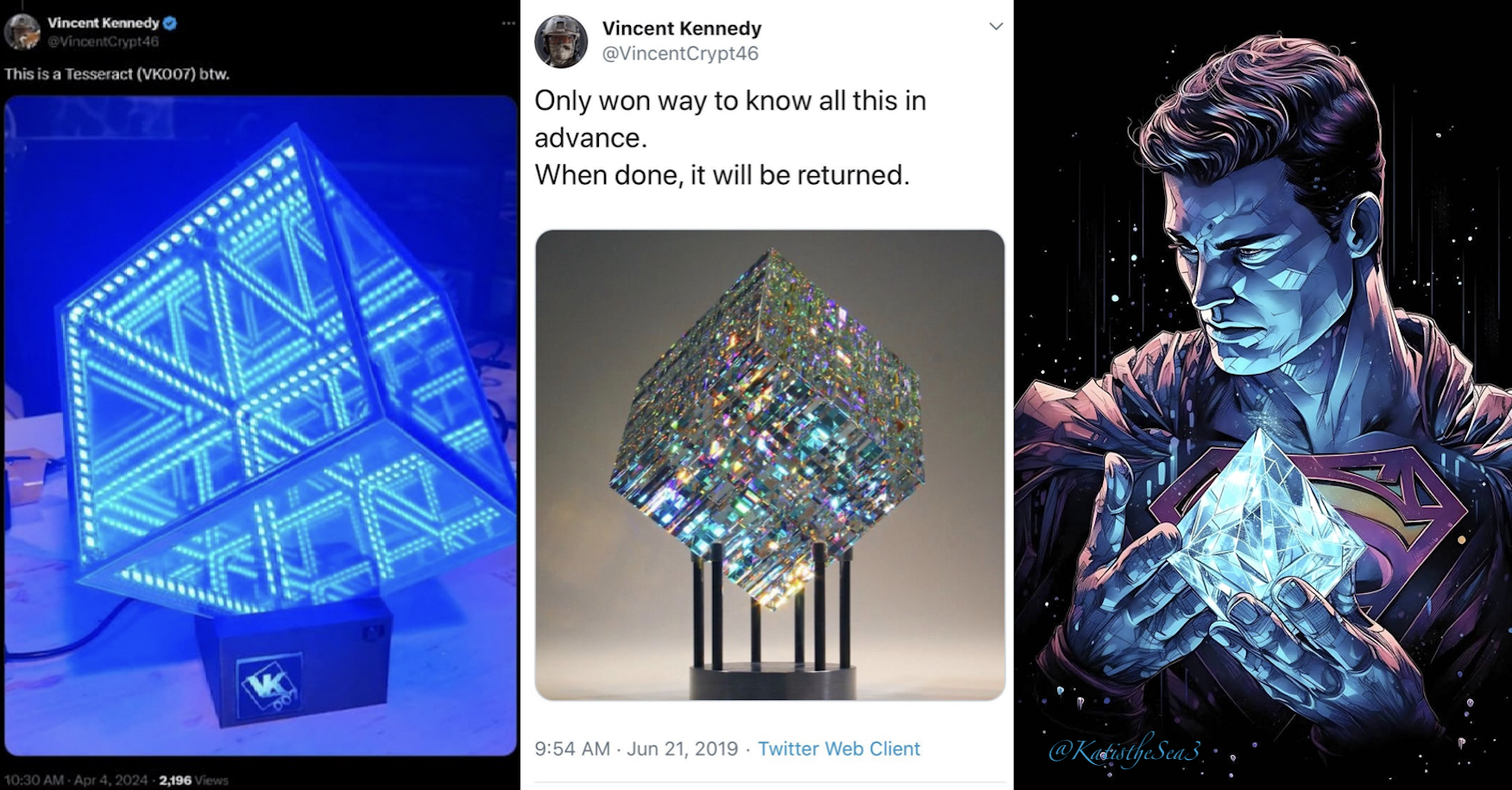Click the "When done, it will be returned." text
1512x790 pixels.
pyautogui.click(x=721, y=175)
